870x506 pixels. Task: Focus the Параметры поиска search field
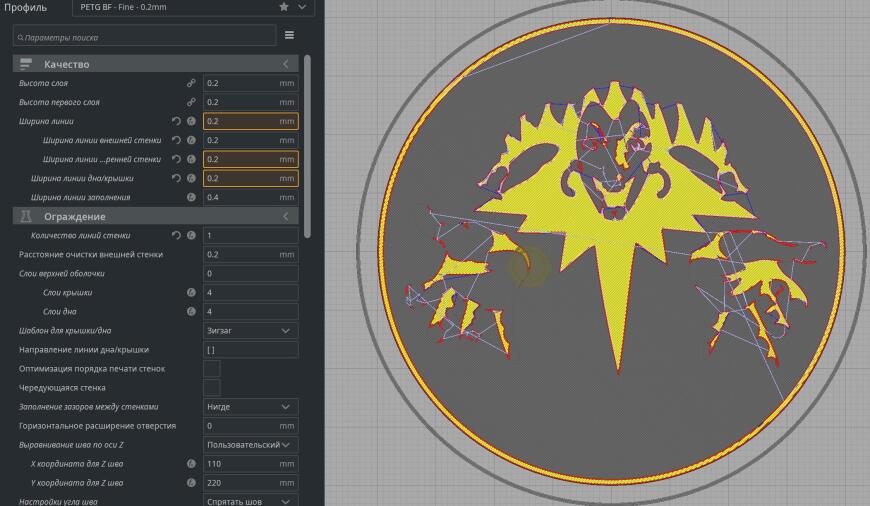click(144, 36)
